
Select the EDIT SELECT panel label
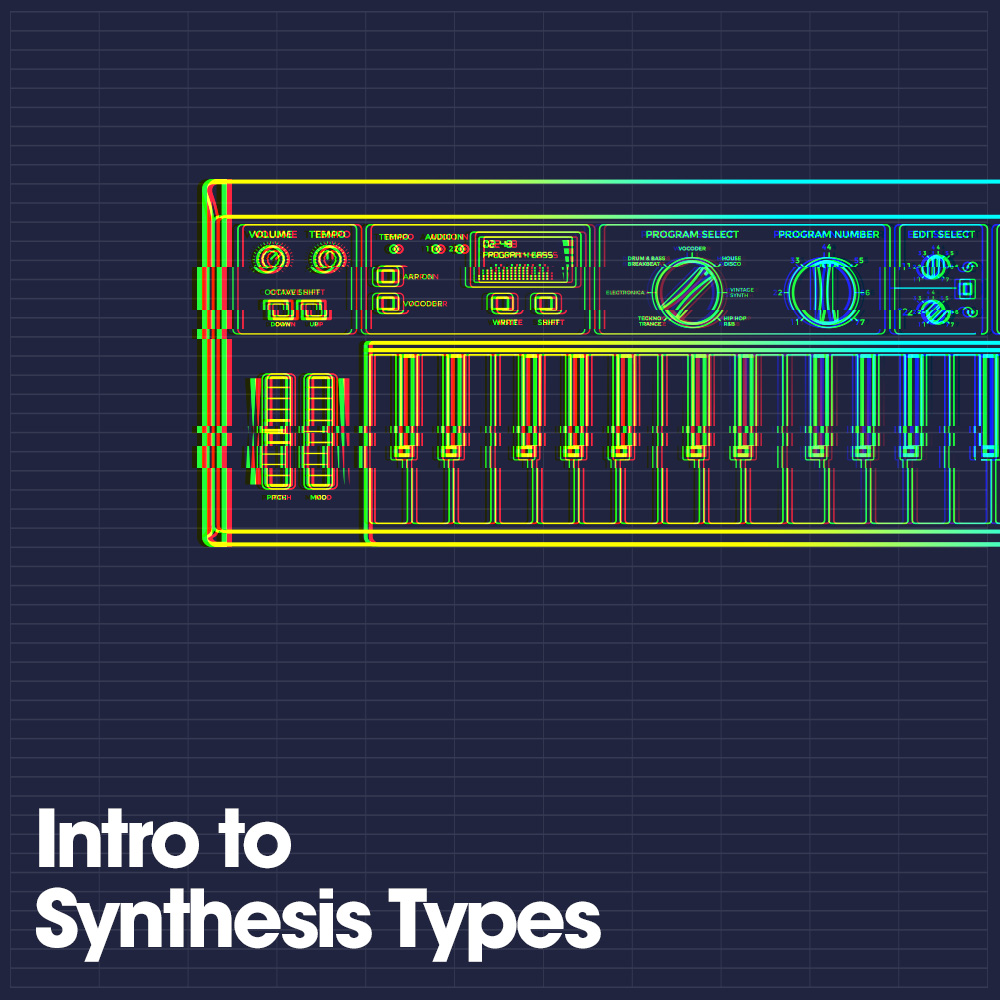pos(942,233)
